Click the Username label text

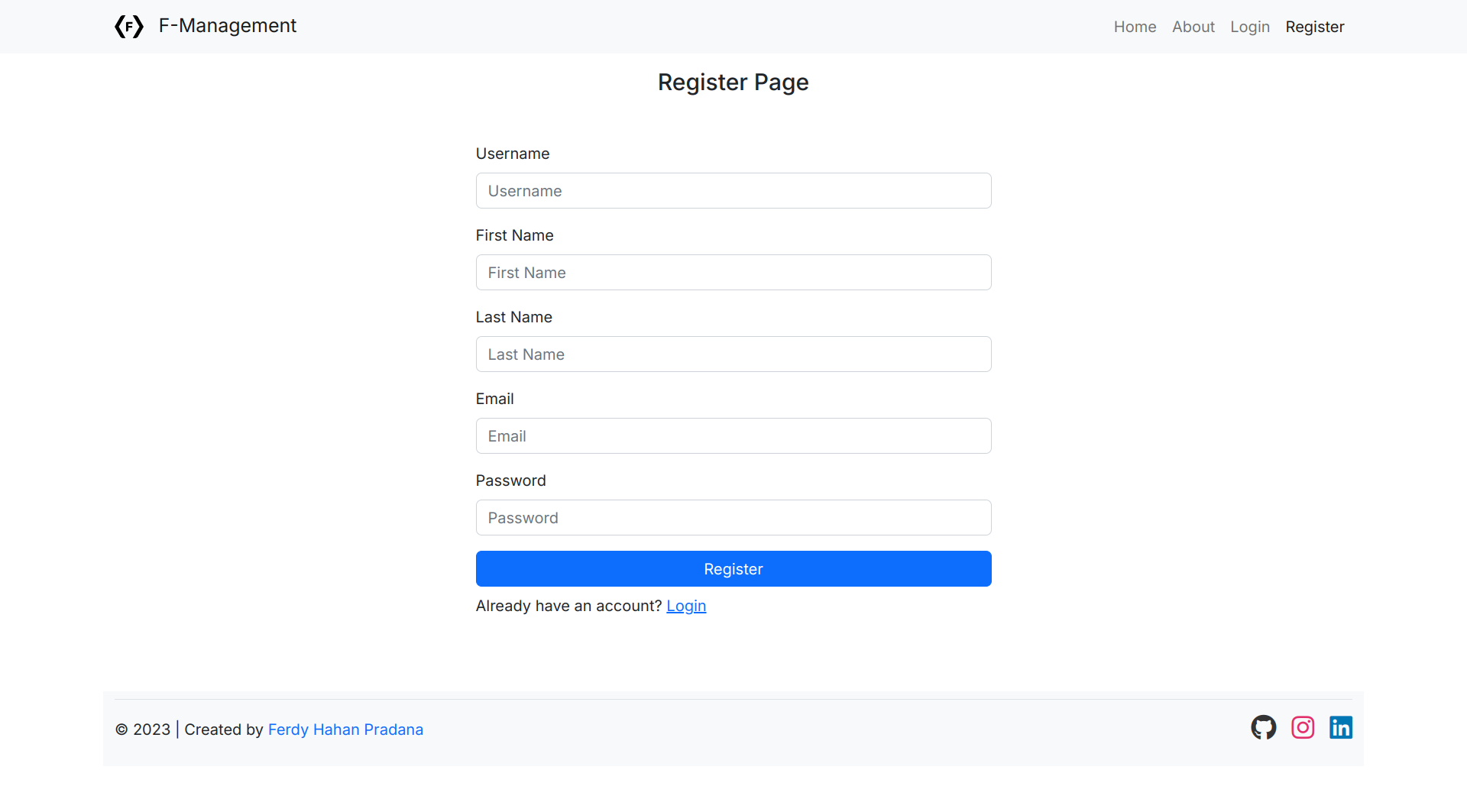513,154
